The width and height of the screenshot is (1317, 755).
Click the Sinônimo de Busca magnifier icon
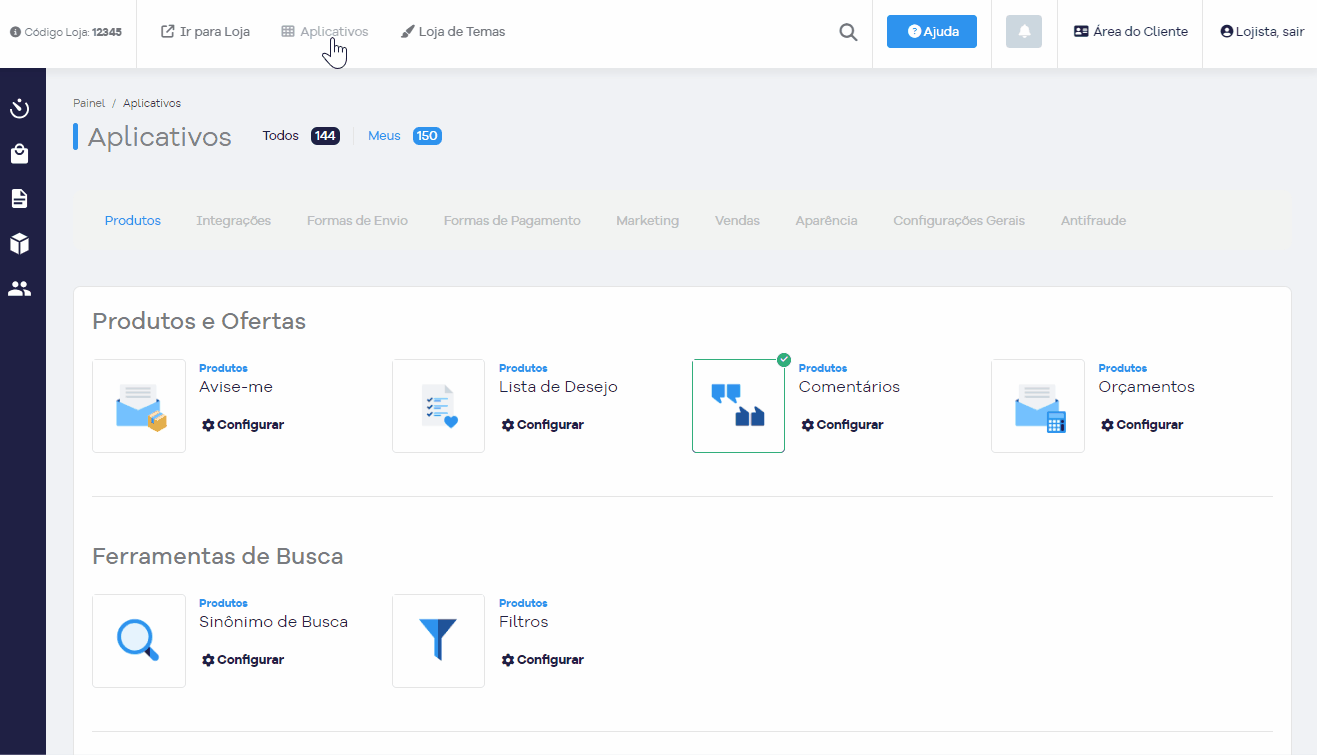pos(139,641)
